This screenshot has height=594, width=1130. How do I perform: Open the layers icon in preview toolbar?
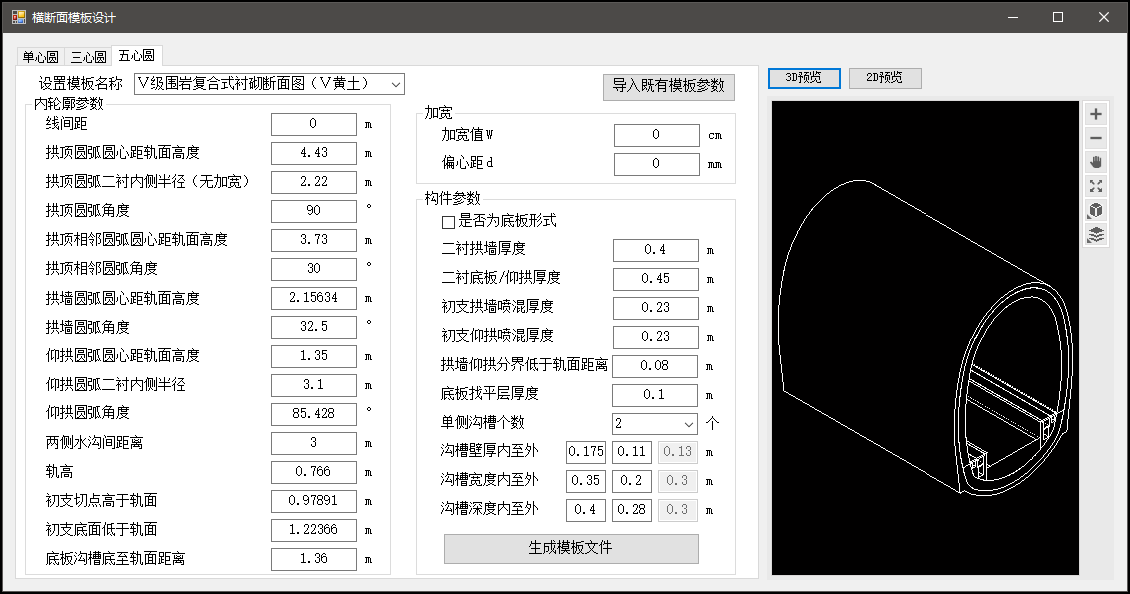1096,235
